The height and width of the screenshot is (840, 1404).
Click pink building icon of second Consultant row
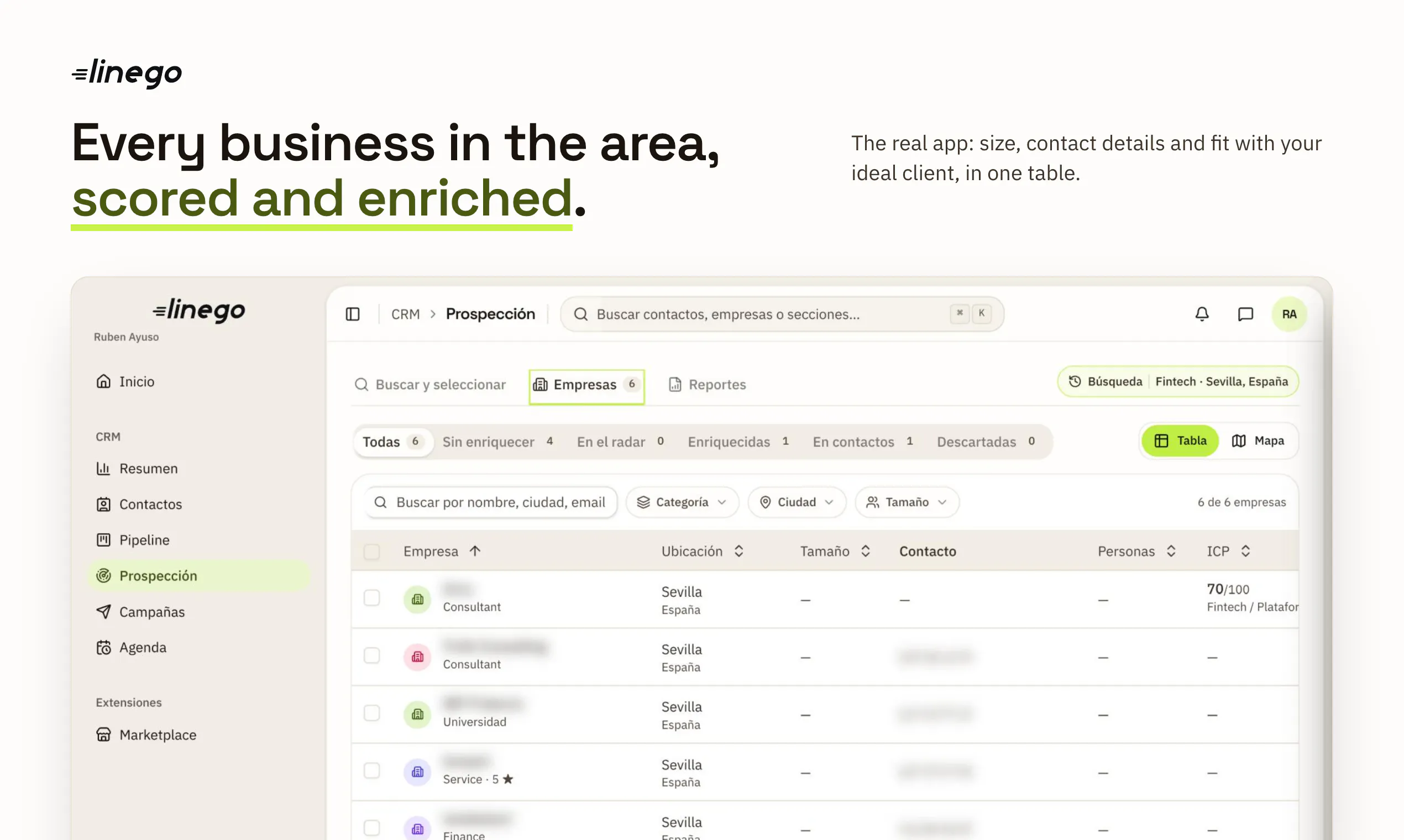point(417,657)
